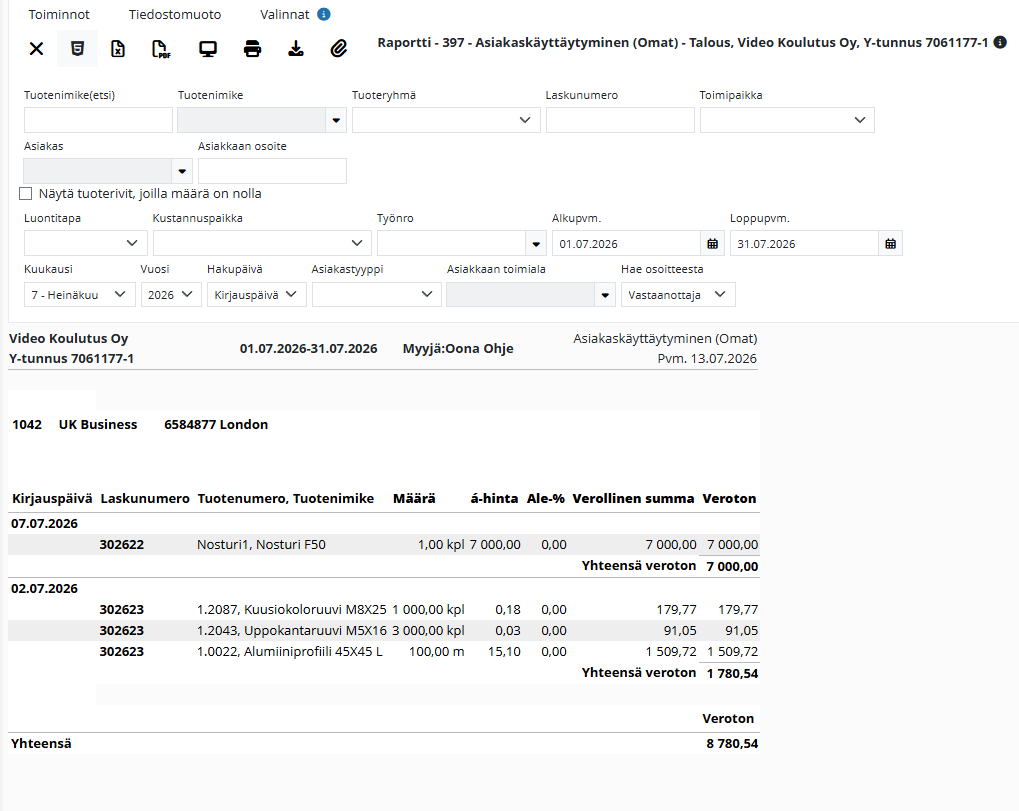Export report as PDF icon
Viewport: 1019px width, 811px height.
(161, 49)
